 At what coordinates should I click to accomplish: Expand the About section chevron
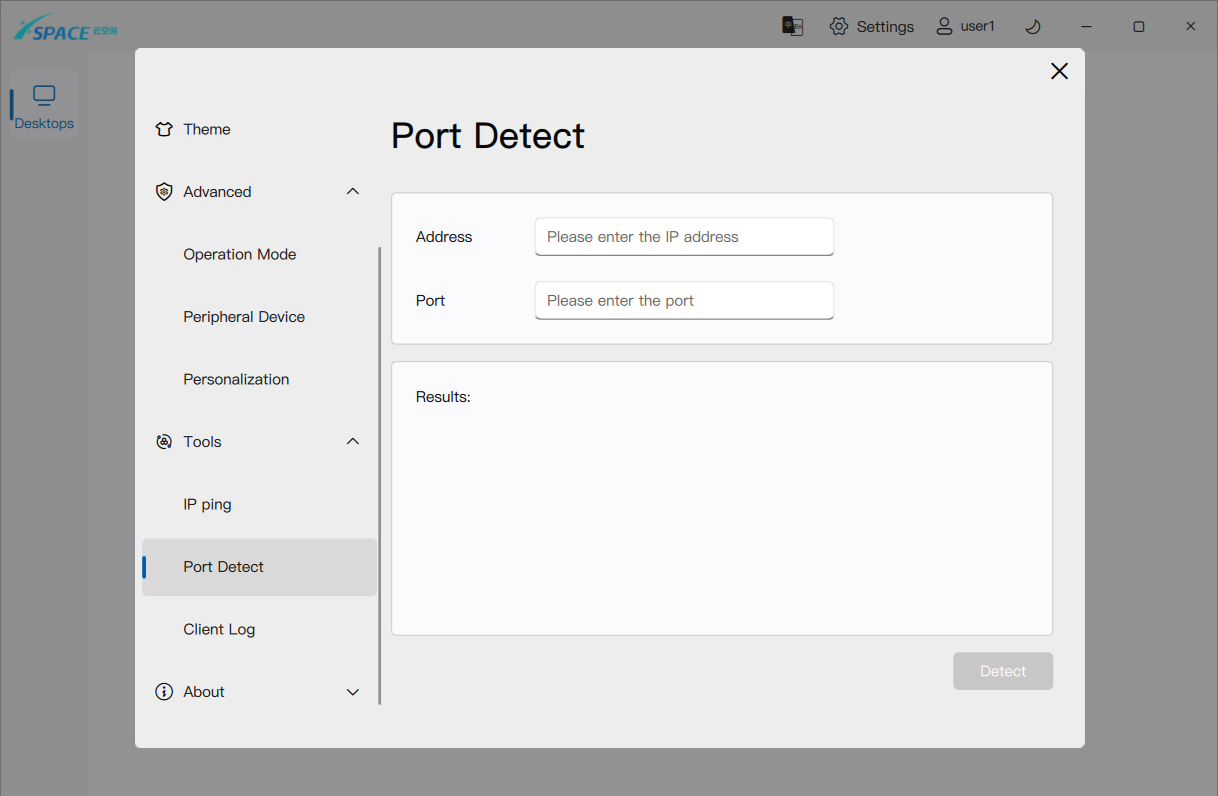click(x=352, y=692)
